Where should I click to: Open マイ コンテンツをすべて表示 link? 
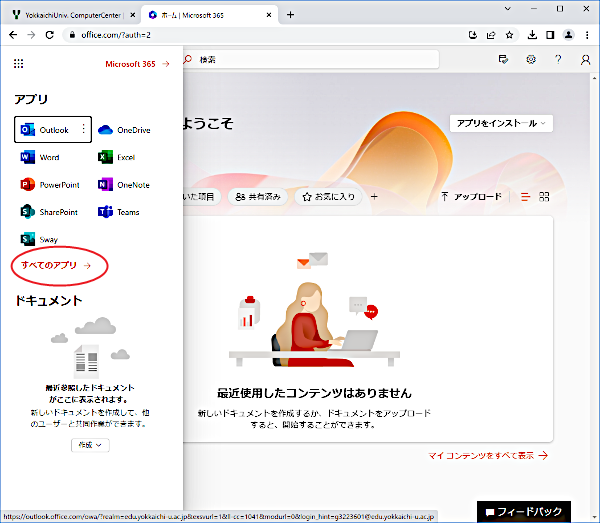pos(488,455)
